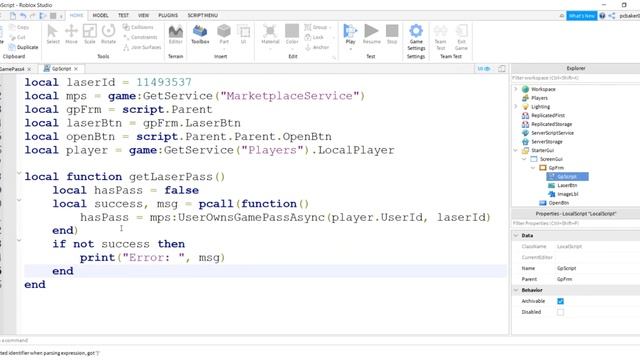Switch to the SCRIPT MENU ribbon tab
640x360 pixels.
coord(203,16)
